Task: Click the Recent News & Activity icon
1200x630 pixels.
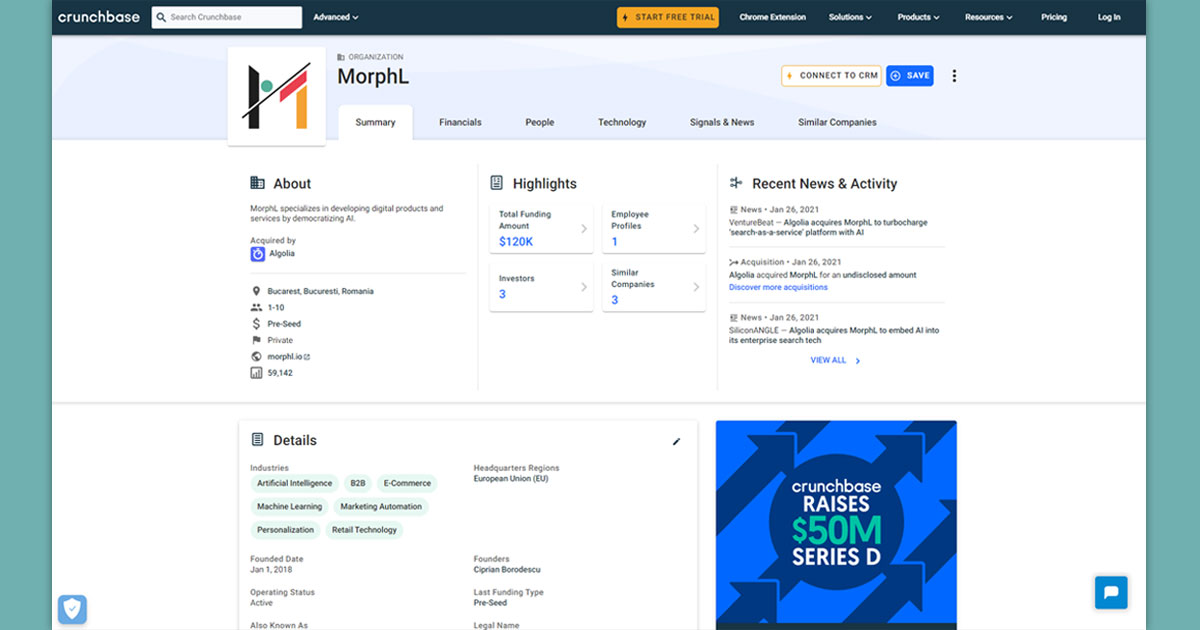Action: (x=736, y=183)
